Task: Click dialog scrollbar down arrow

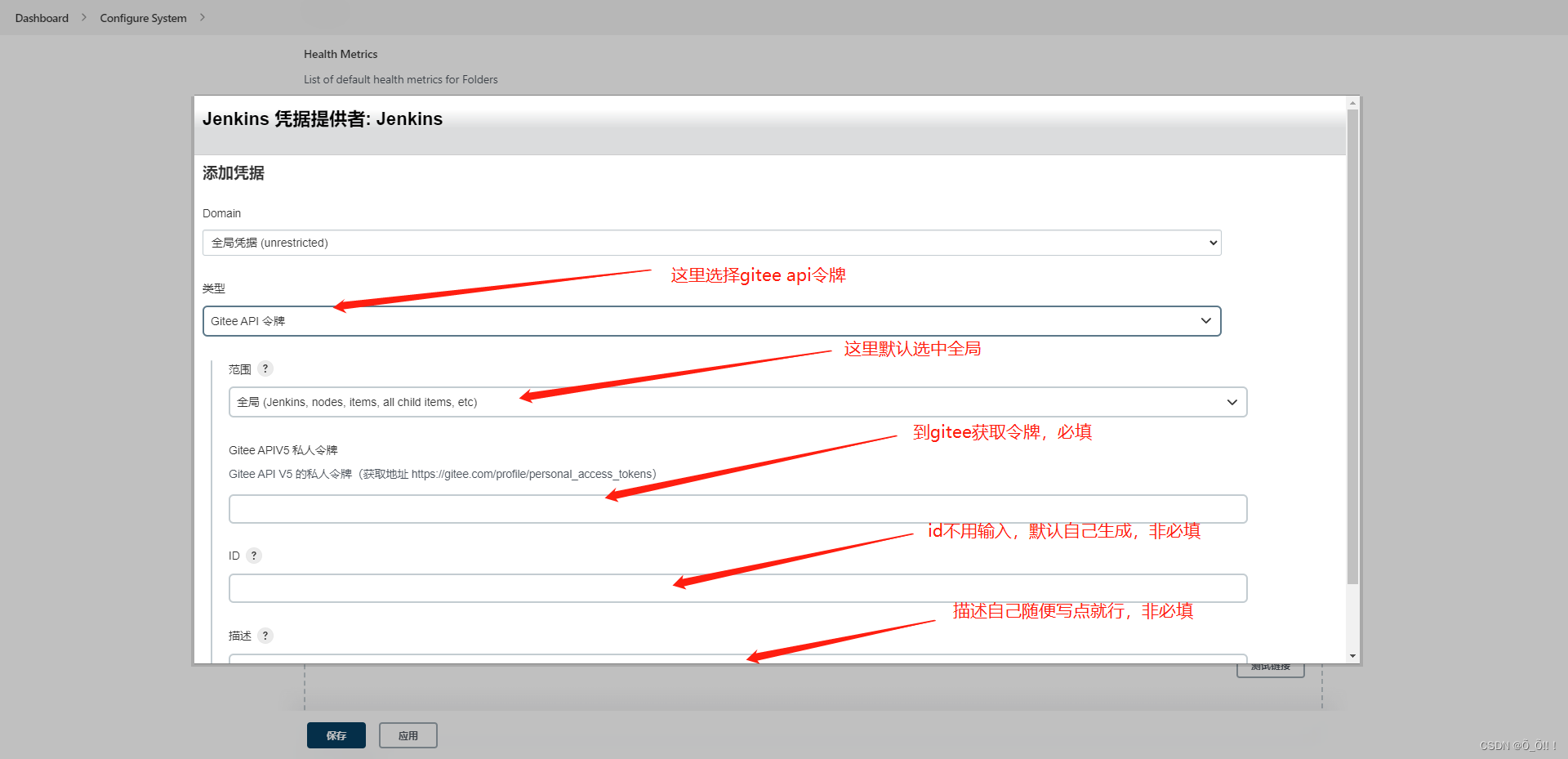Action: 1353,656
